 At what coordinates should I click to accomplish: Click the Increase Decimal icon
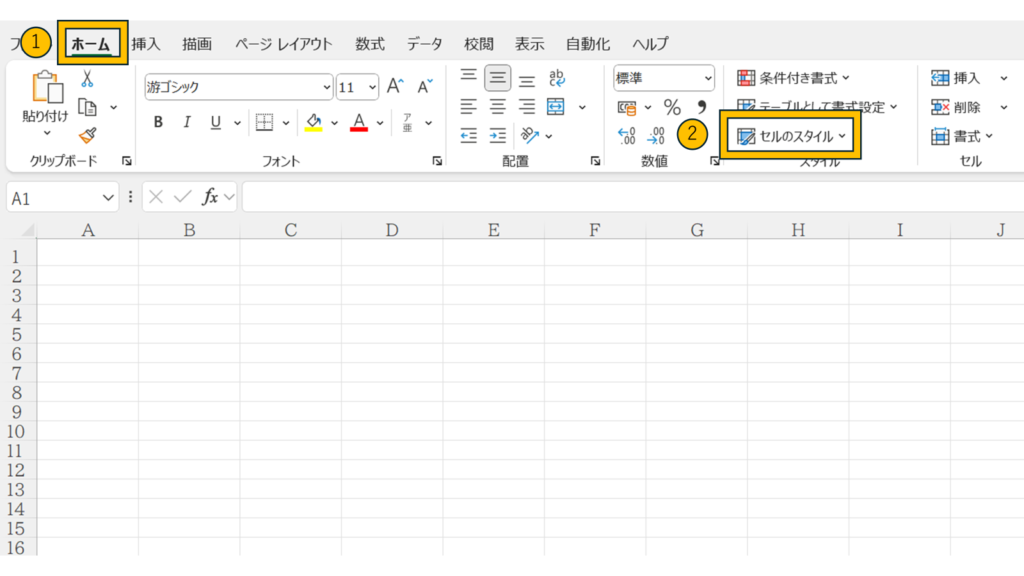(x=627, y=136)
